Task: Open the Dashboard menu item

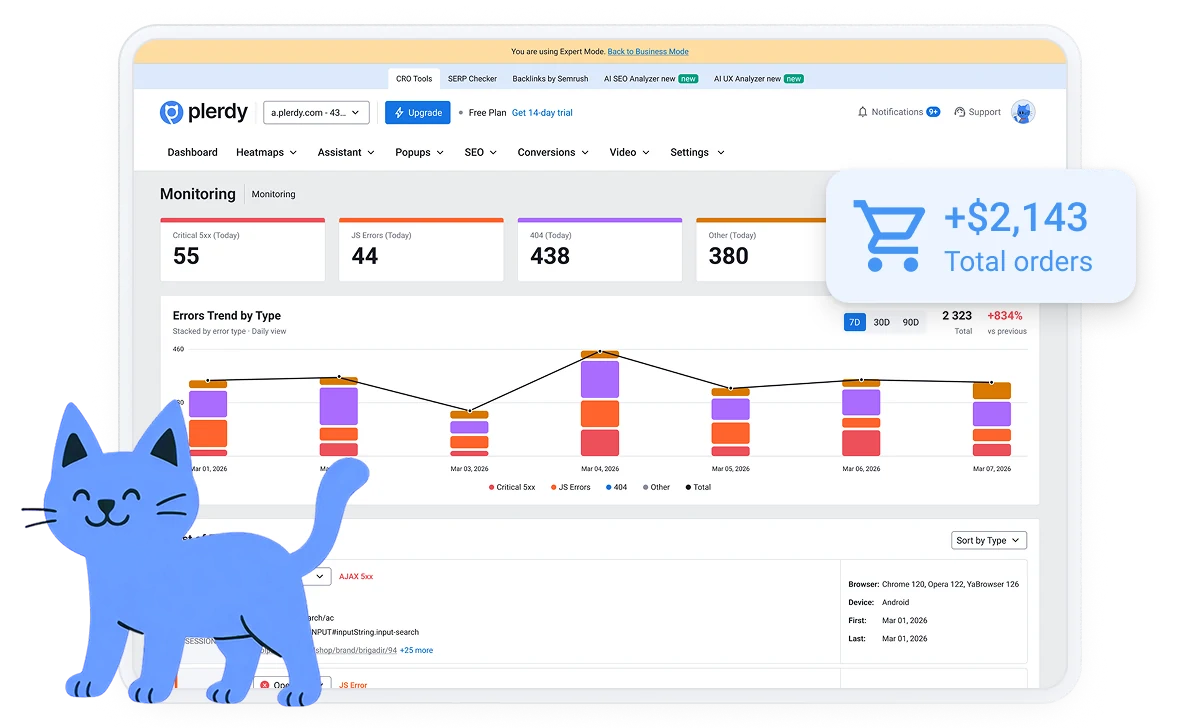Action: 192,152
